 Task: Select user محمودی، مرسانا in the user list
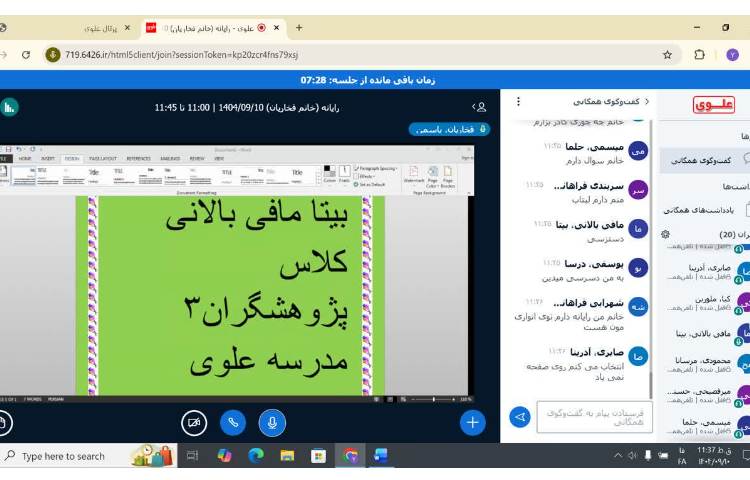pyautogui.click(x=708, y=364)
